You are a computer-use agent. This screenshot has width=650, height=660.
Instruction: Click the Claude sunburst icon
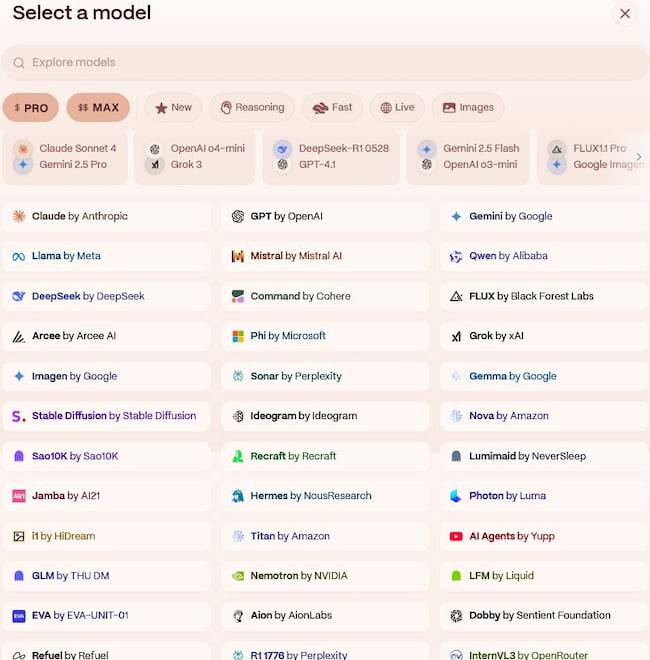point(19,216)
